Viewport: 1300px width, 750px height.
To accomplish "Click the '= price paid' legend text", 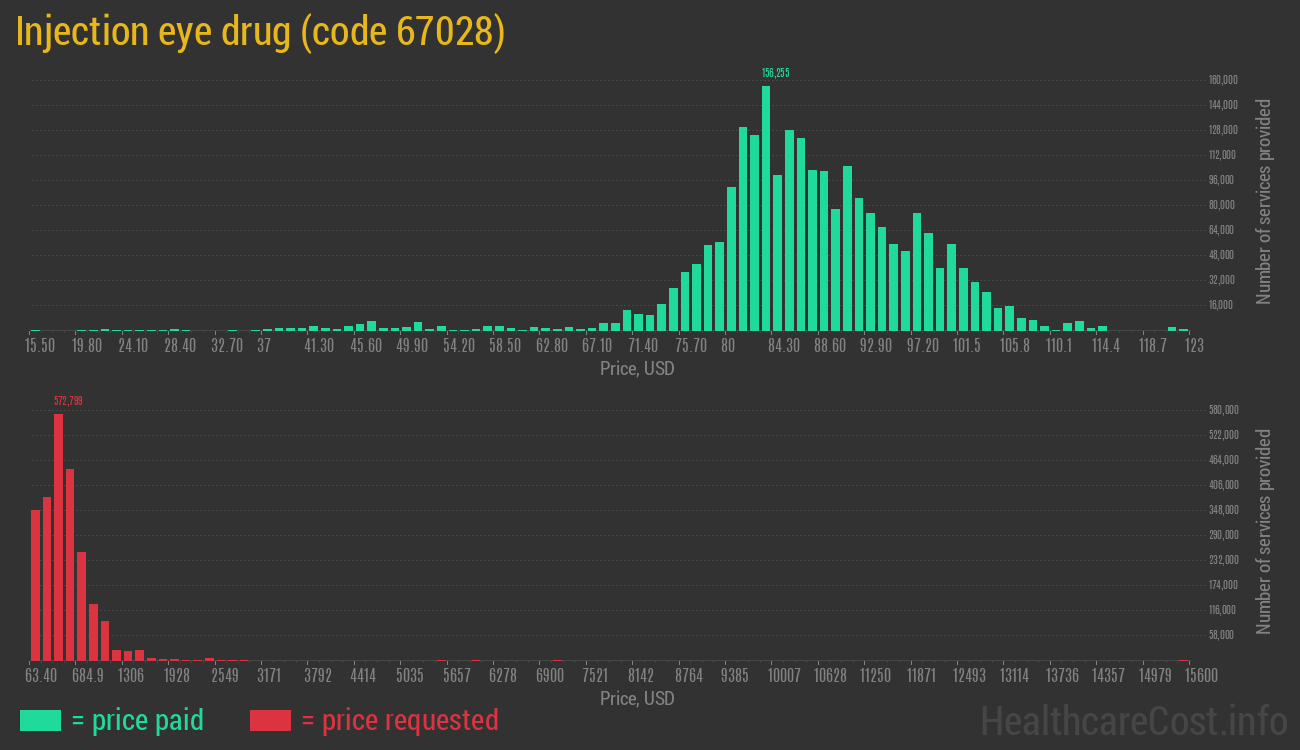I will point(138,720).
